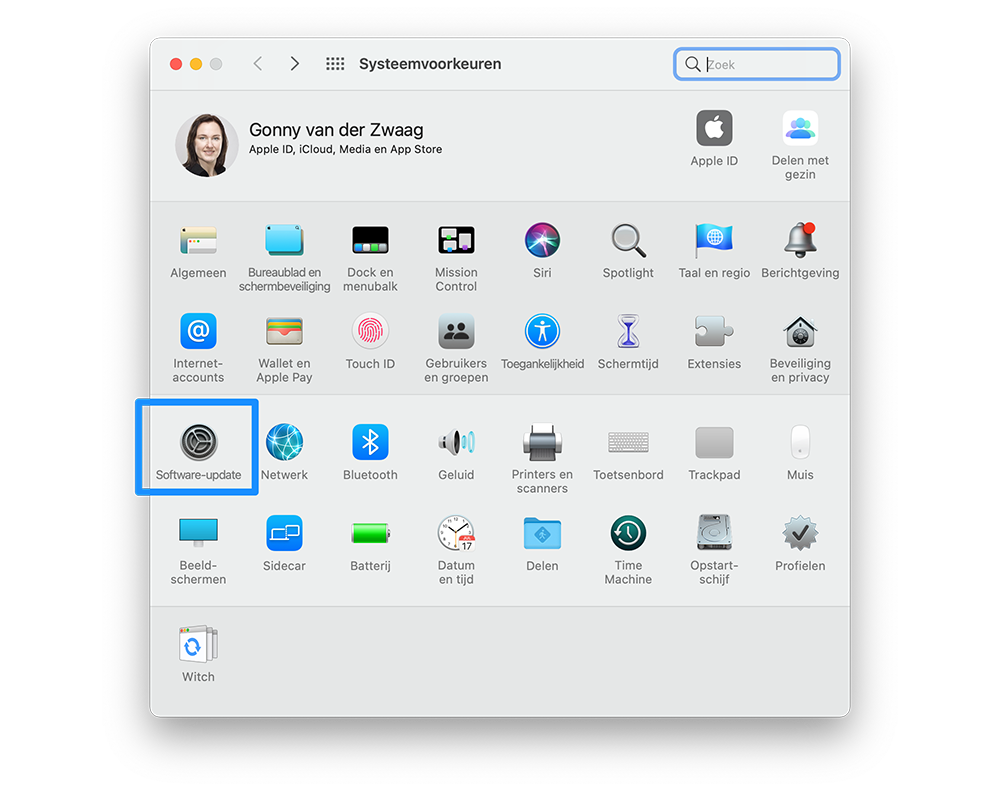The width and height of the screenshot is (1000, 791).
Task: Click the user profile photo
Action: (207, 145)
